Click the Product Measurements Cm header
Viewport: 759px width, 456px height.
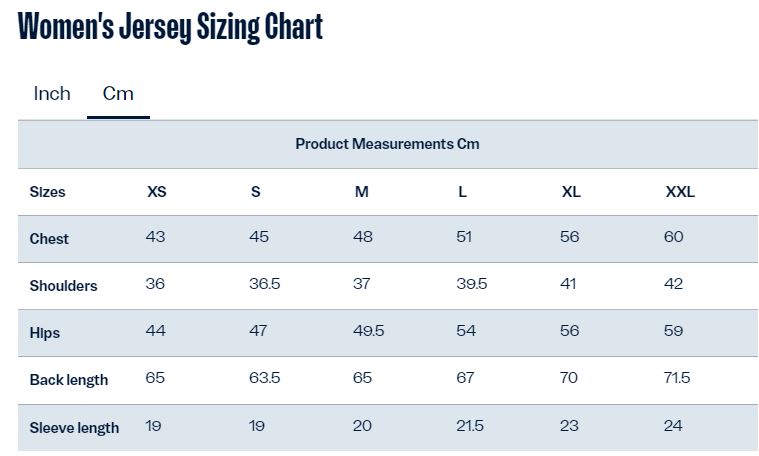[387, 144]
